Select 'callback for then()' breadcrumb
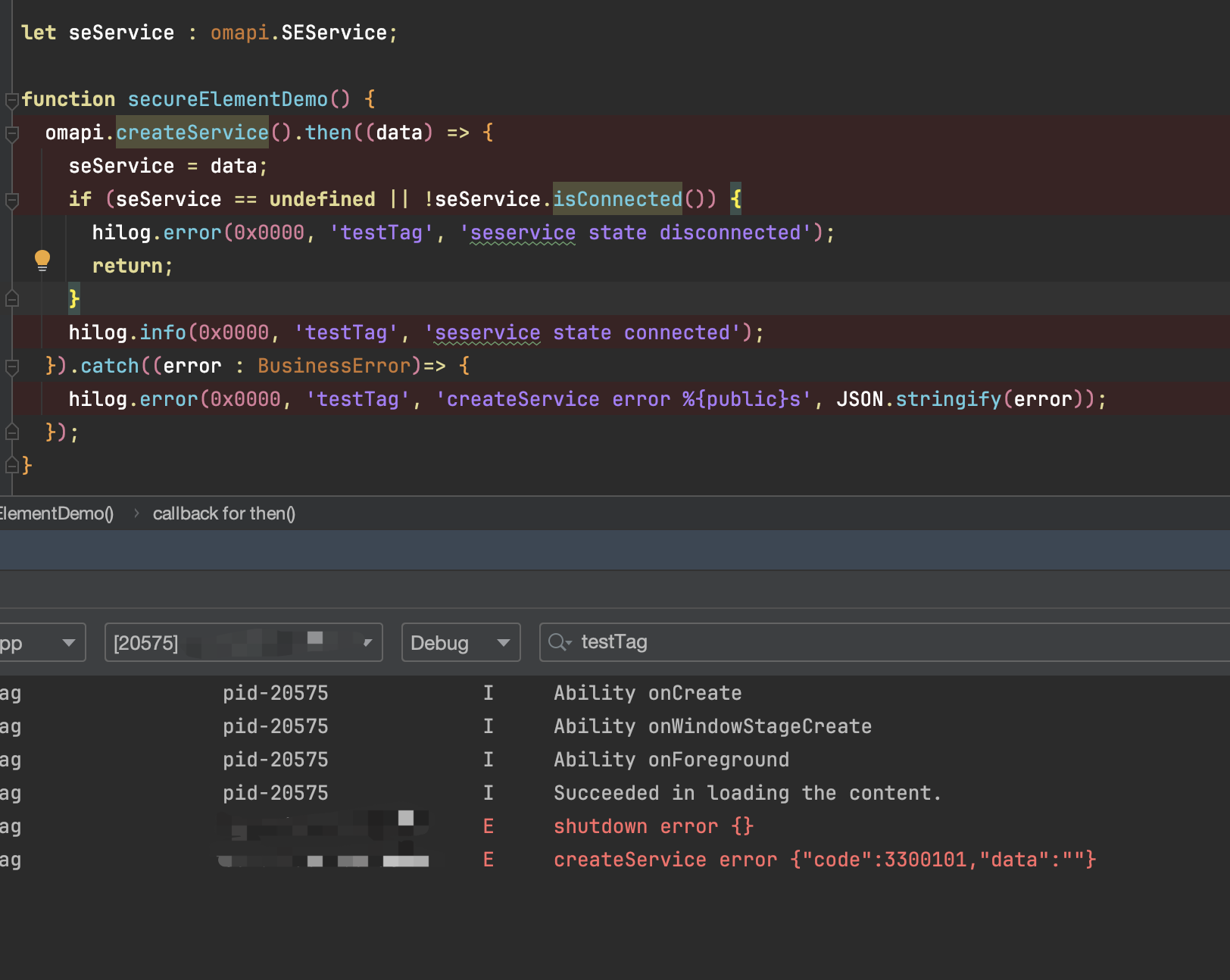 click(224, 513)
